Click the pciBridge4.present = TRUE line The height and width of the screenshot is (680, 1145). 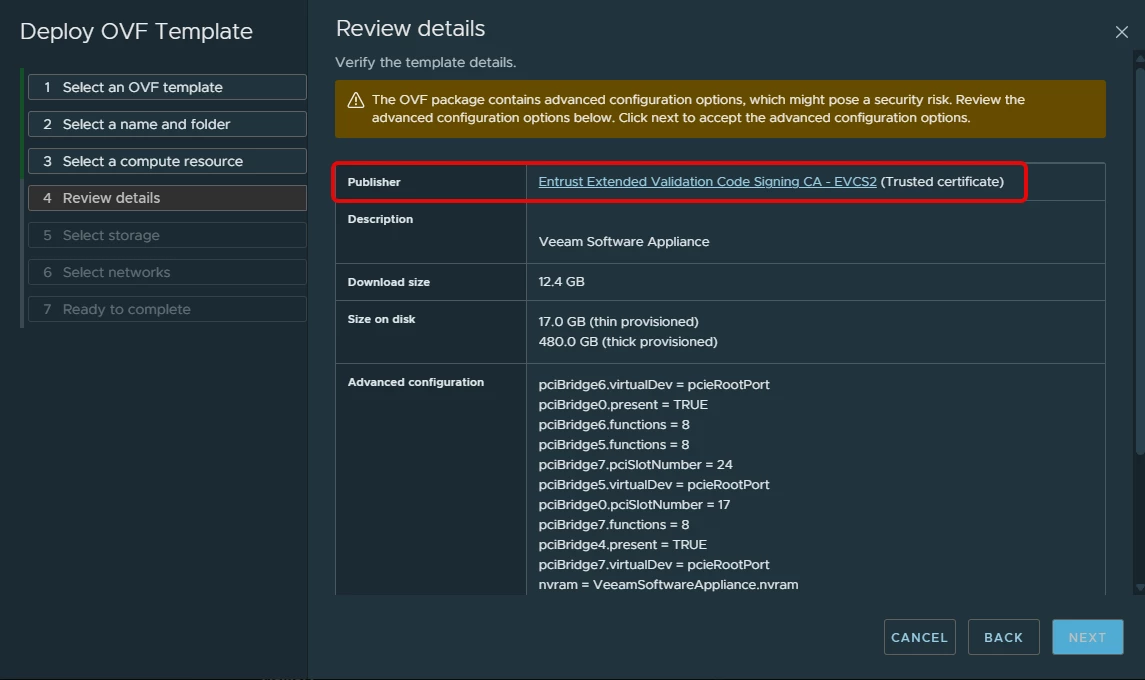[x=623, y=545]
